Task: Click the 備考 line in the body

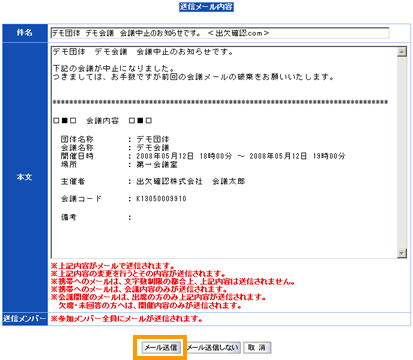Action: 96,218
